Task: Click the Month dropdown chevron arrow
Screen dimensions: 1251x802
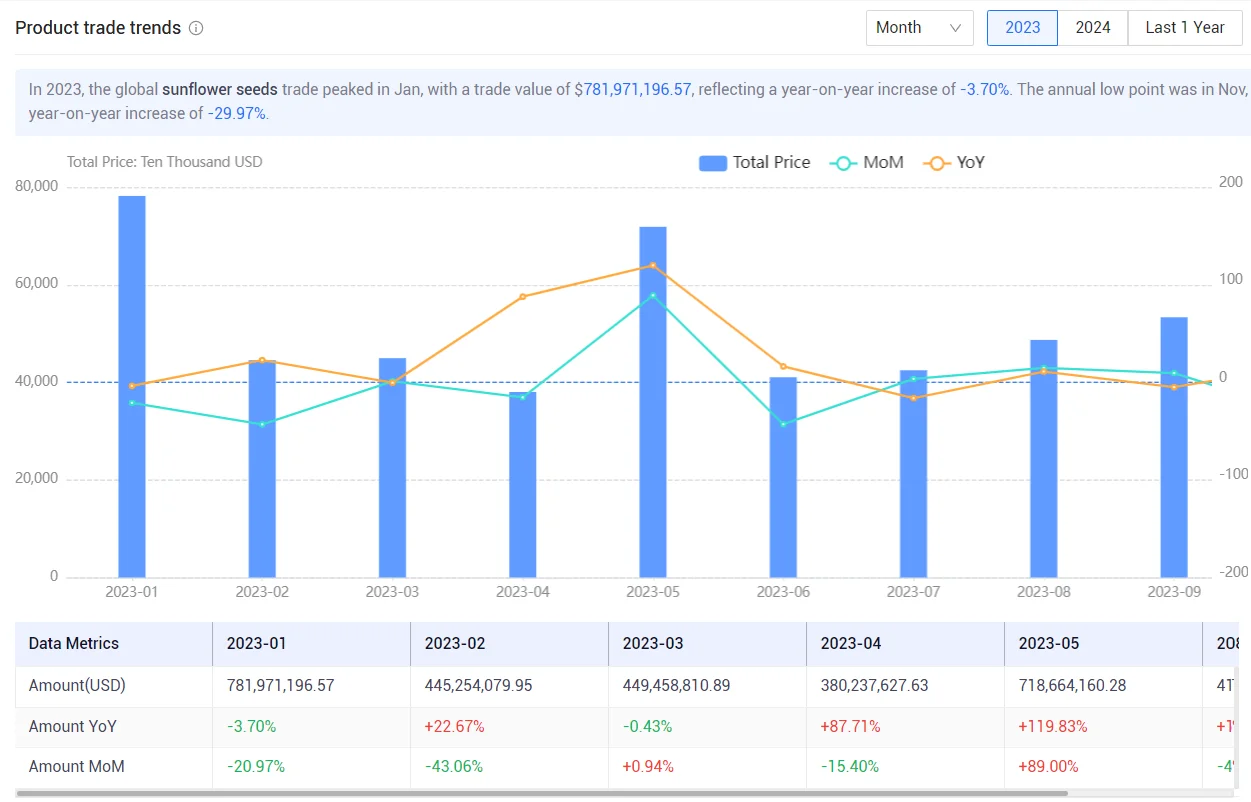Action: click(956, 28)
